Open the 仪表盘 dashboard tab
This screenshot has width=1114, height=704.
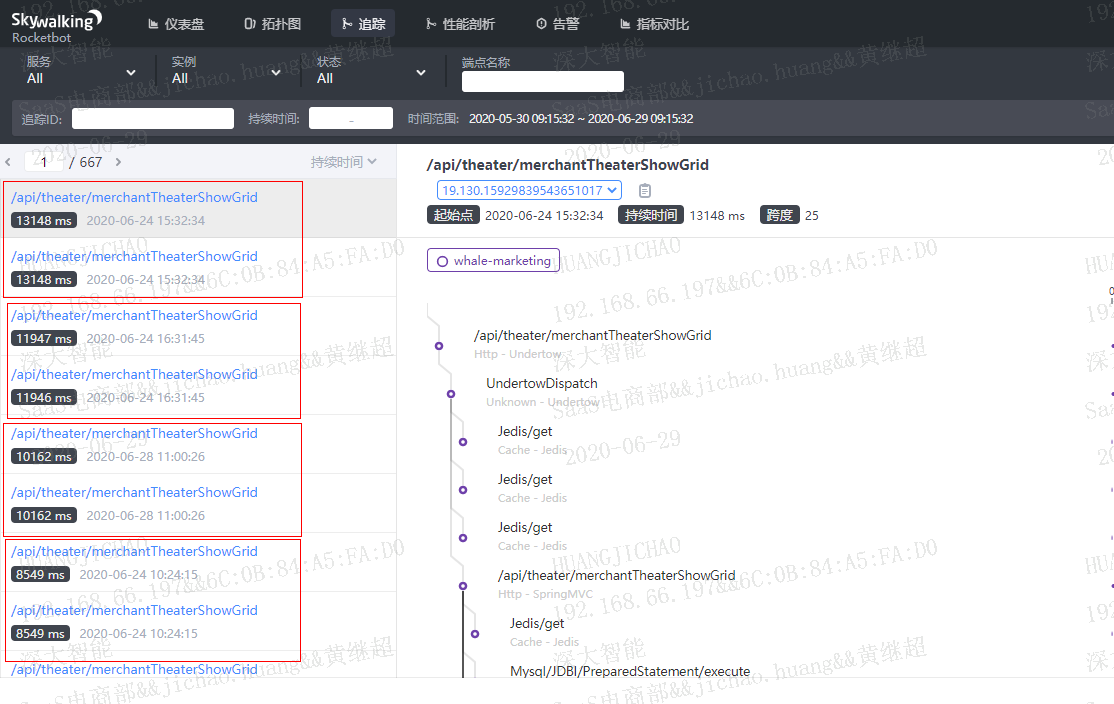coord(176,24)
